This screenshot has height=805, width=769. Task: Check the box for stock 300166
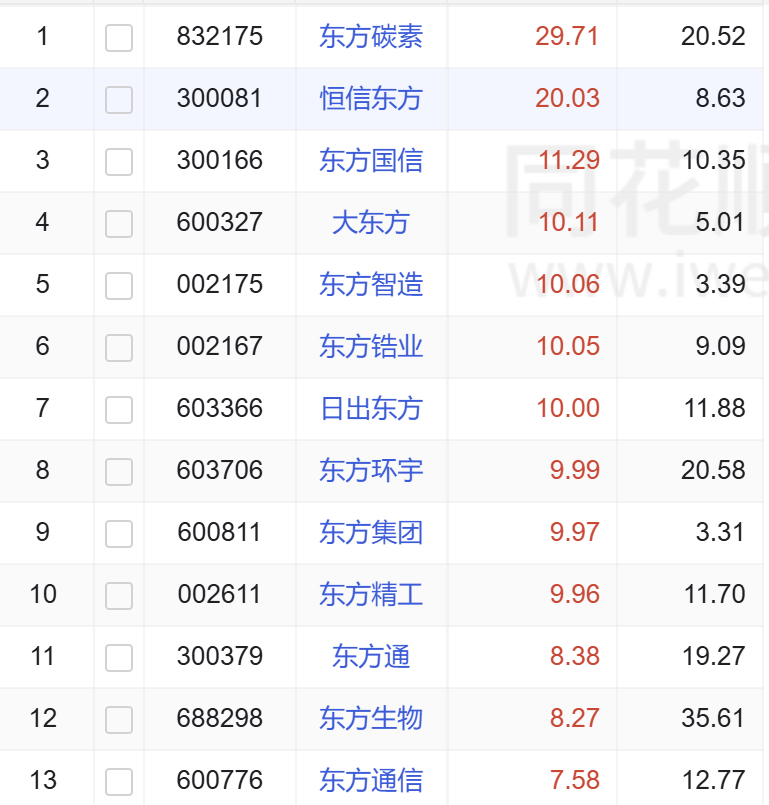(x=119, y=162)
